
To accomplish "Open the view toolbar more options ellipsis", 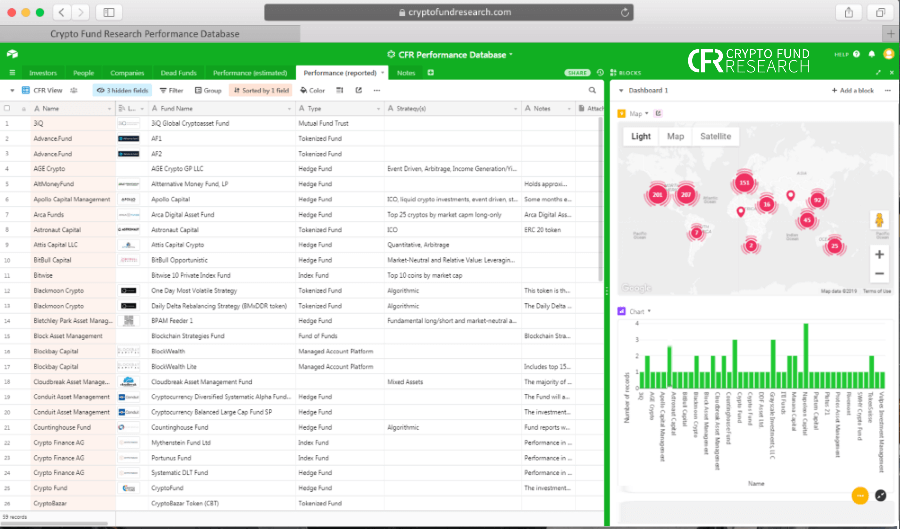I will pyautogui.click(x=377, y=90).
